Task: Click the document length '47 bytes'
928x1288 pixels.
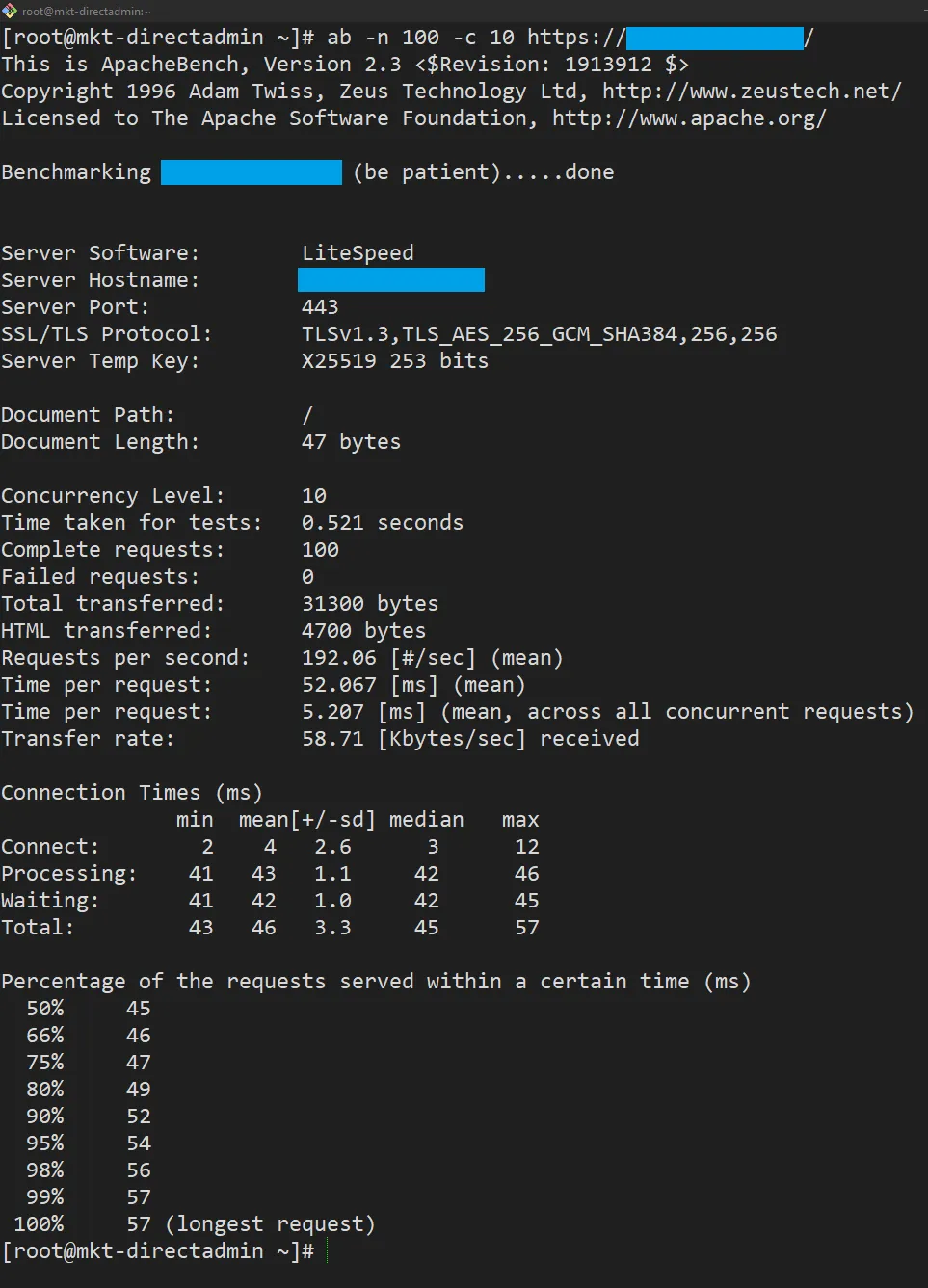Action: click(x=351, y=442)
